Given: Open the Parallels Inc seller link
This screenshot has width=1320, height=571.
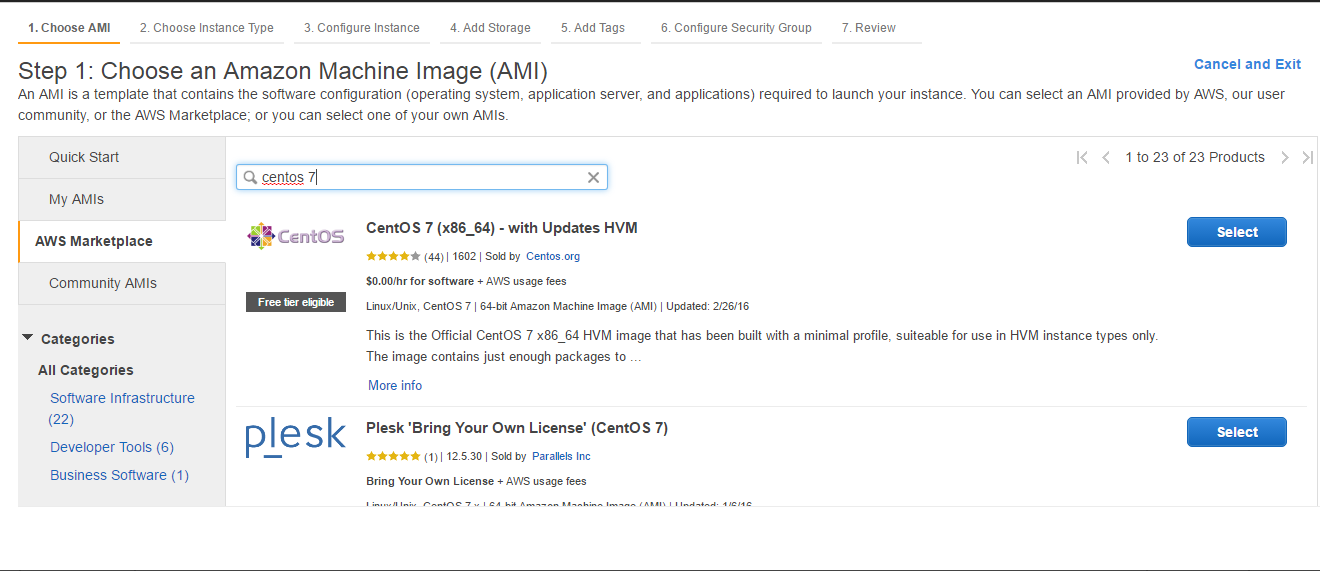Looking at the screenshot, I should pyautogui.click(x=561, y=456).
